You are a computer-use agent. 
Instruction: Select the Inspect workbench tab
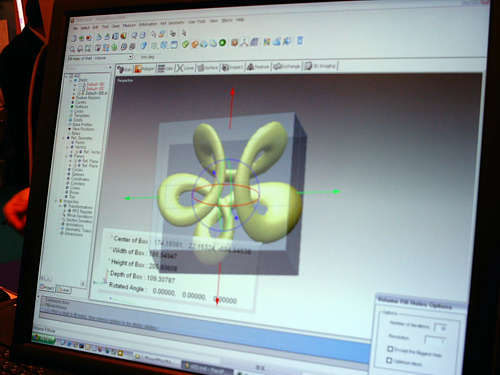click(232, 67)
